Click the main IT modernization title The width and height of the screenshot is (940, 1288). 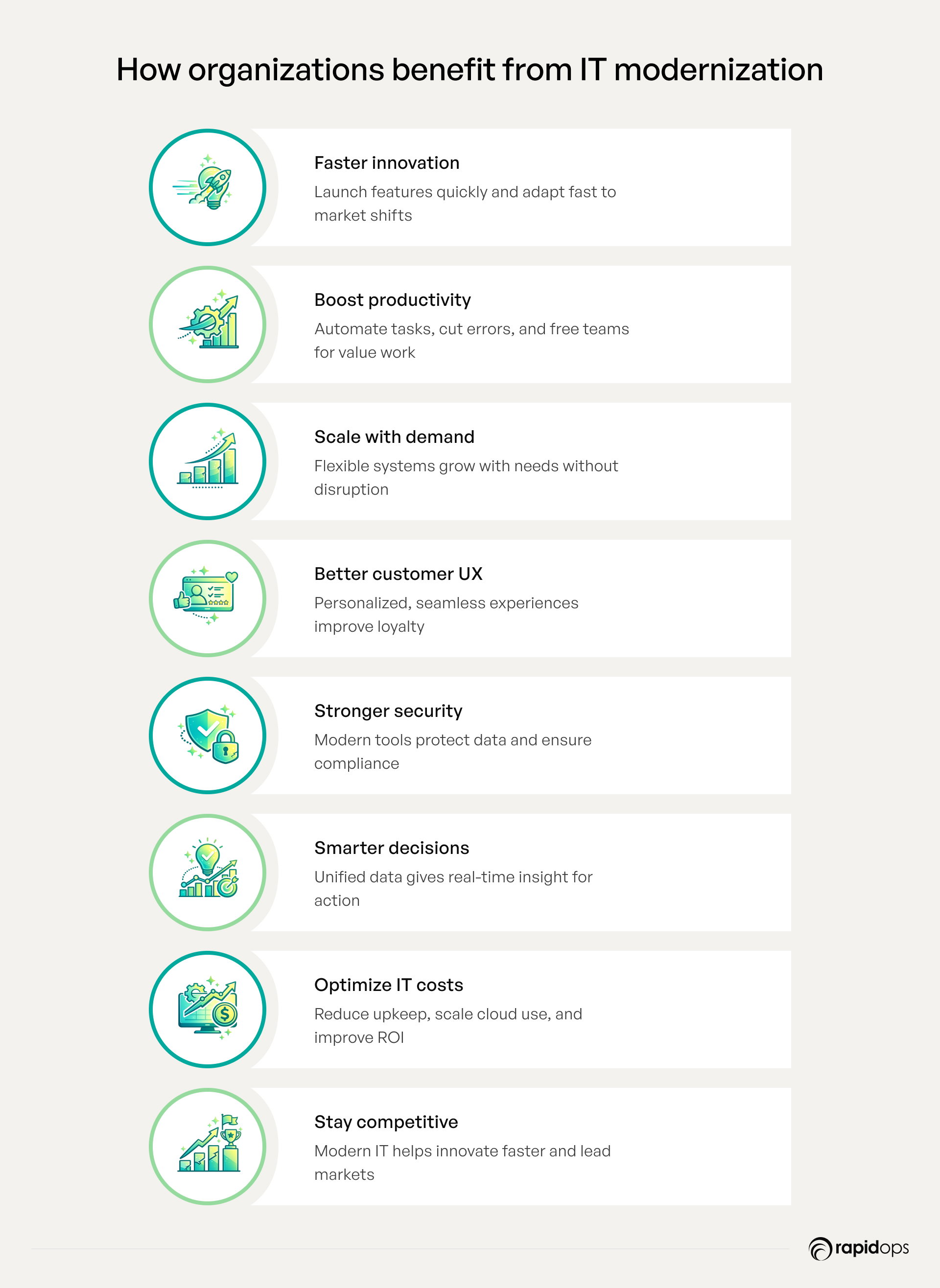(x=470, y=70)
